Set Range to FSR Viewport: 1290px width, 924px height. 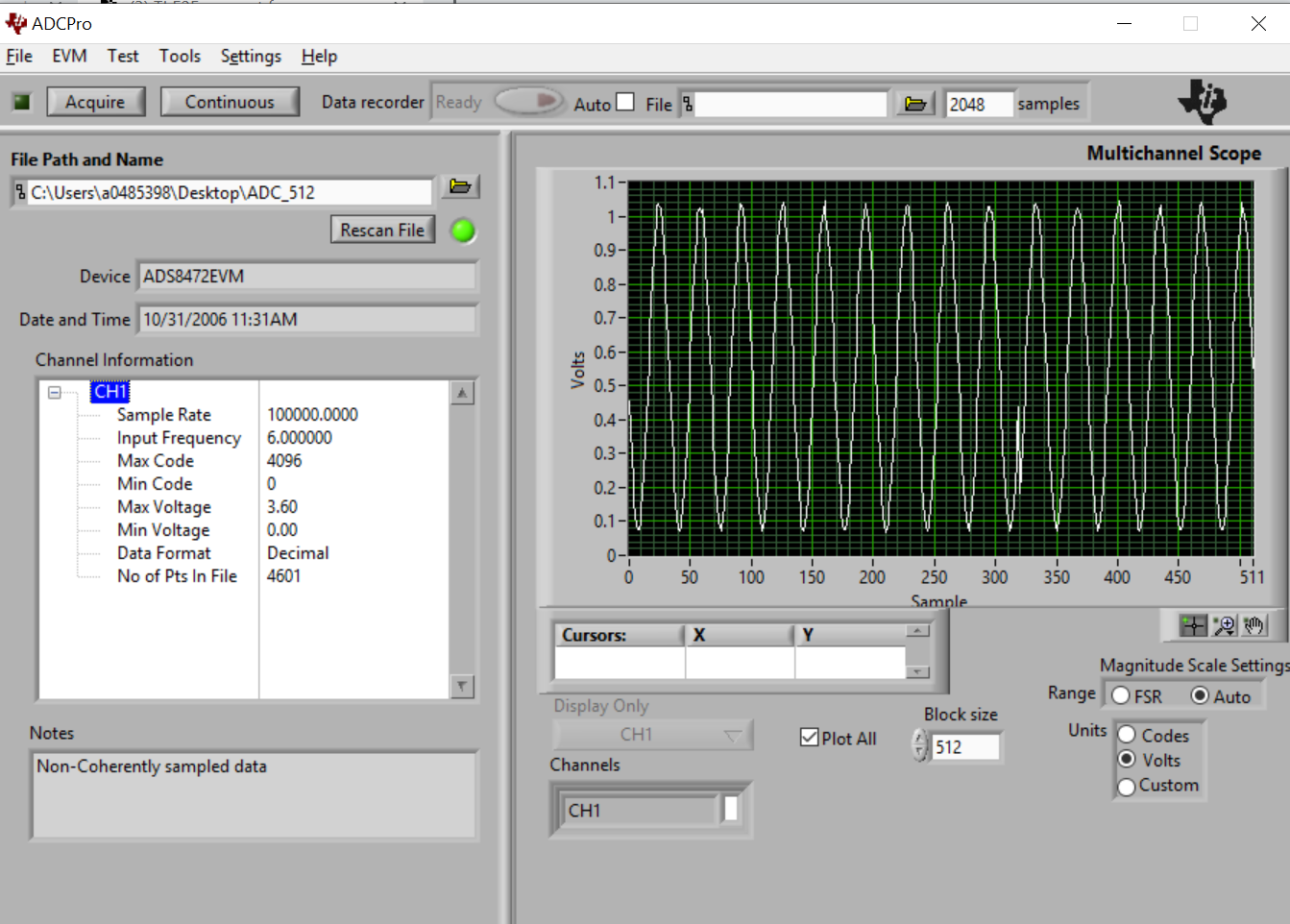(1121, 695)
